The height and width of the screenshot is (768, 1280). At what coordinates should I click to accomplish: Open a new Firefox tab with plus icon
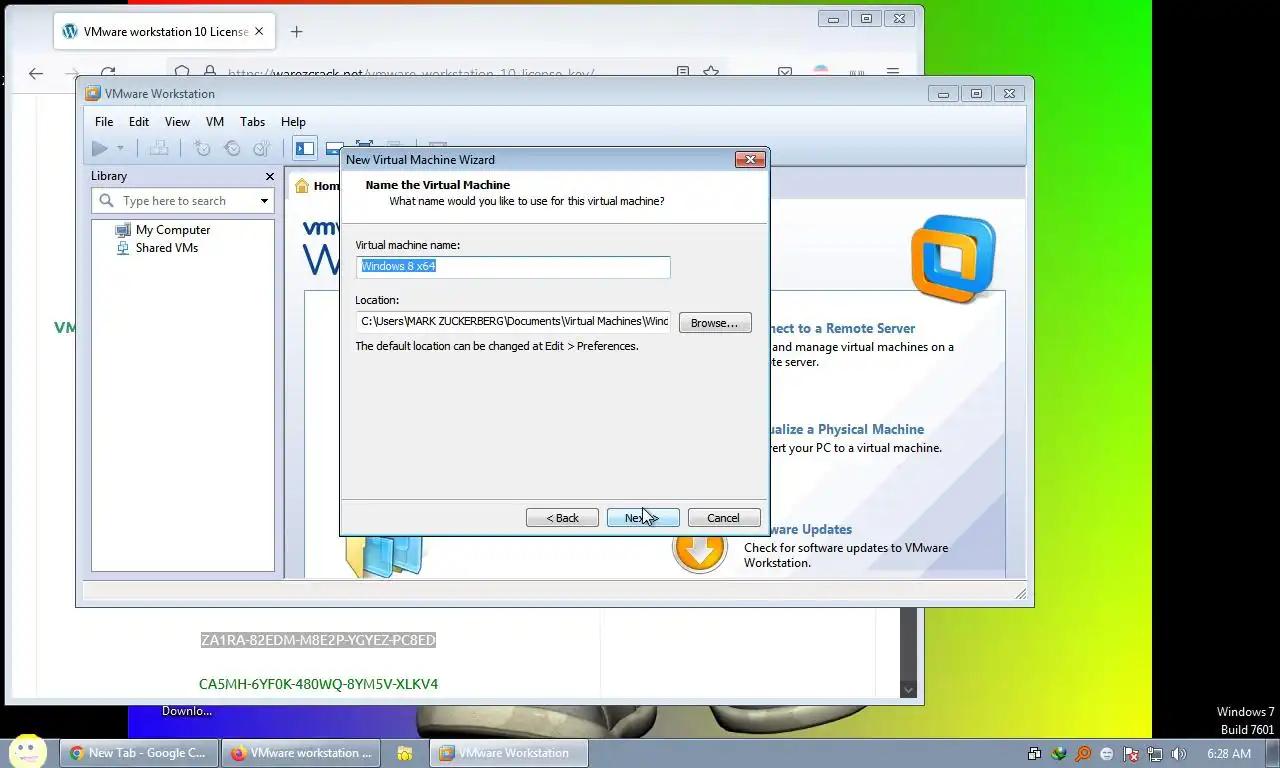(x=296, y=31)
